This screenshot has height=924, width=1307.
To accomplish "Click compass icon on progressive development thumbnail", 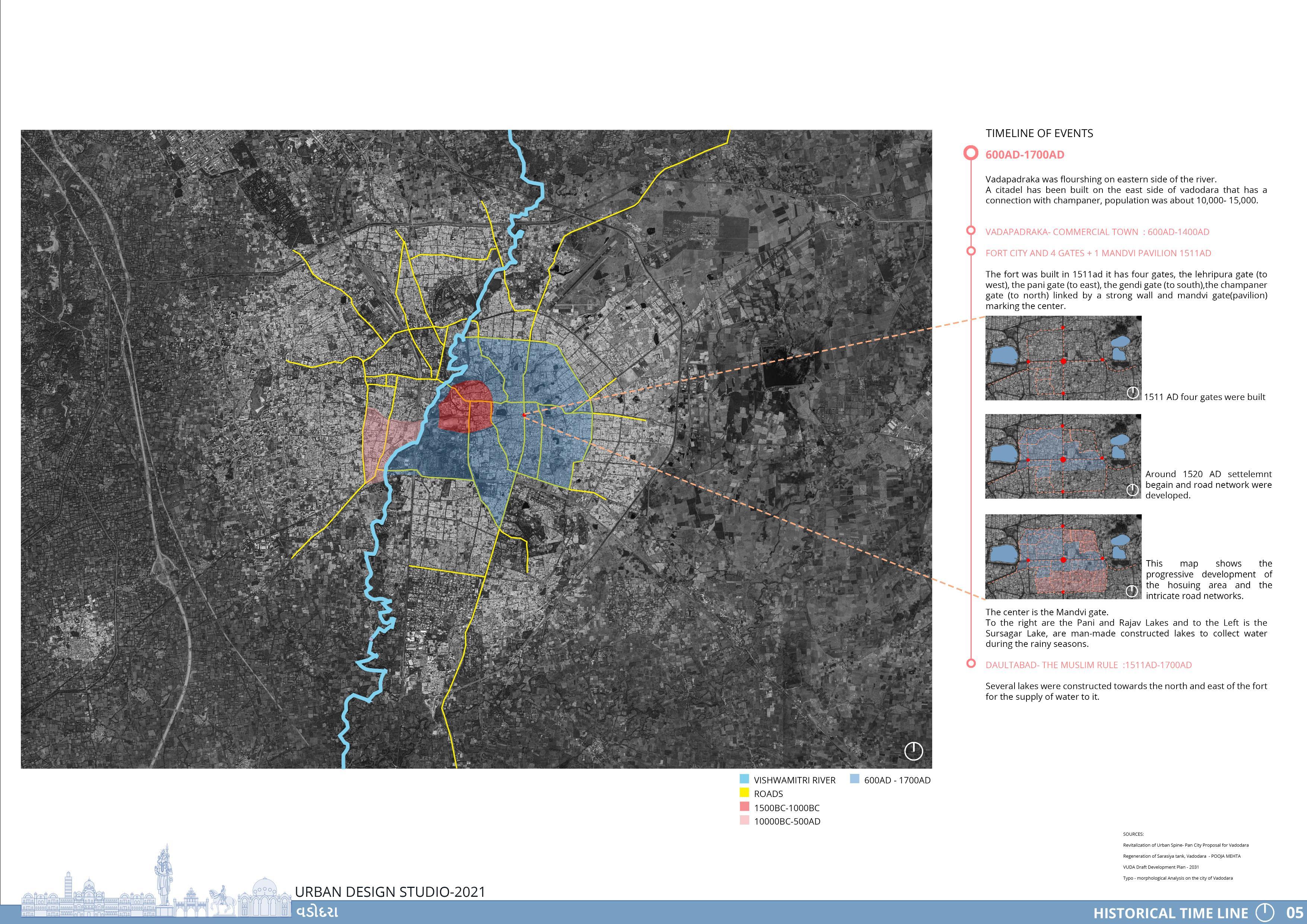I will coord(1132,591).
